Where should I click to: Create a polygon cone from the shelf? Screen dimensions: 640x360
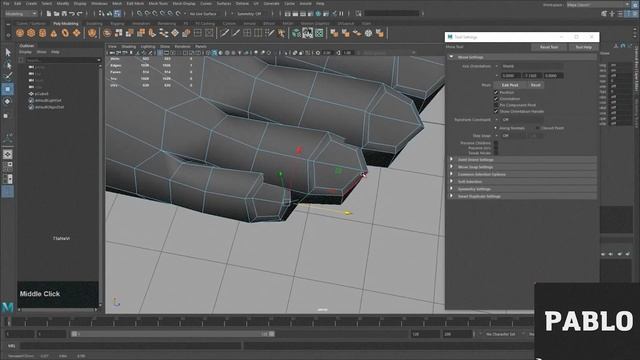[54, 33]
